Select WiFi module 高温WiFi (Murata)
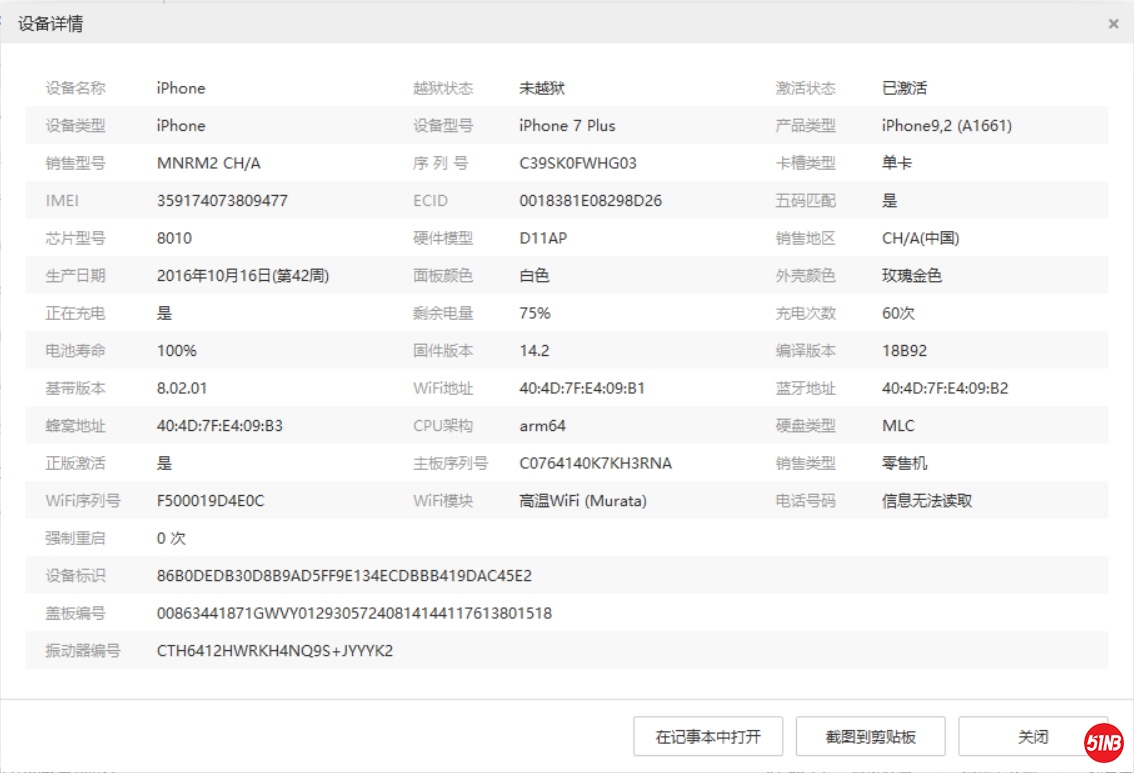Screen dimensions: 1134x773 (583, 501)
